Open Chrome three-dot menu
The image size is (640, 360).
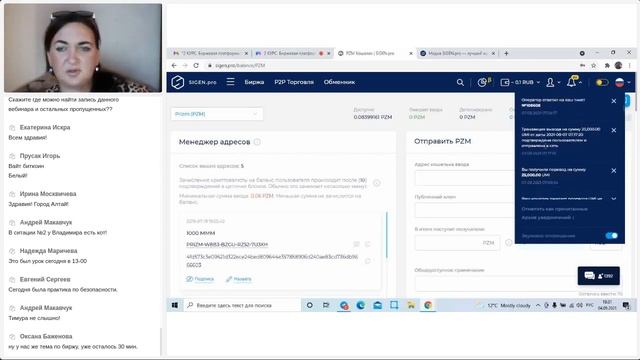click(630, 65)
